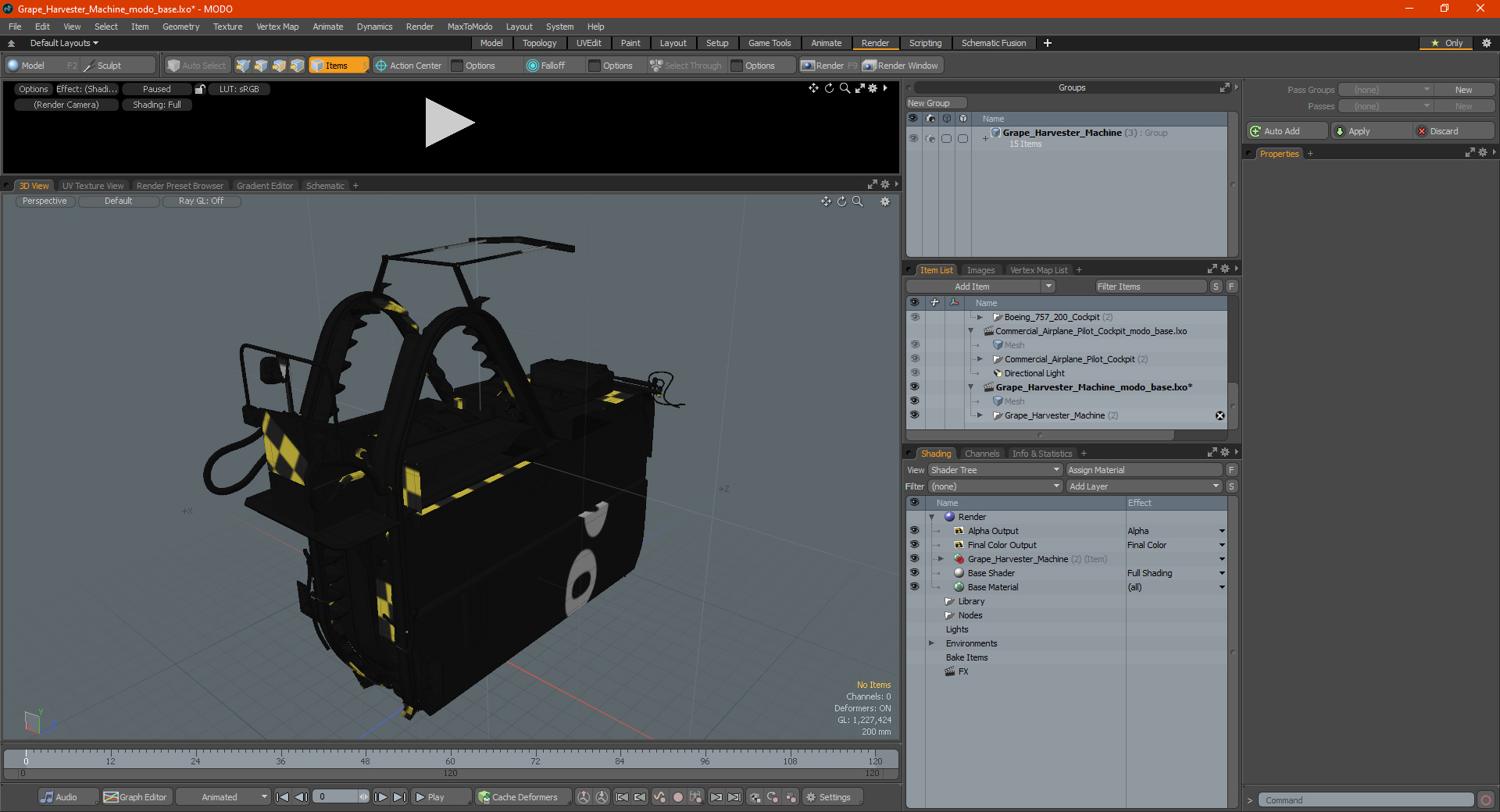Expand Boeing_757_200_Cockpit tree item
Screen dimensions: 1500x812
[980, 317]
